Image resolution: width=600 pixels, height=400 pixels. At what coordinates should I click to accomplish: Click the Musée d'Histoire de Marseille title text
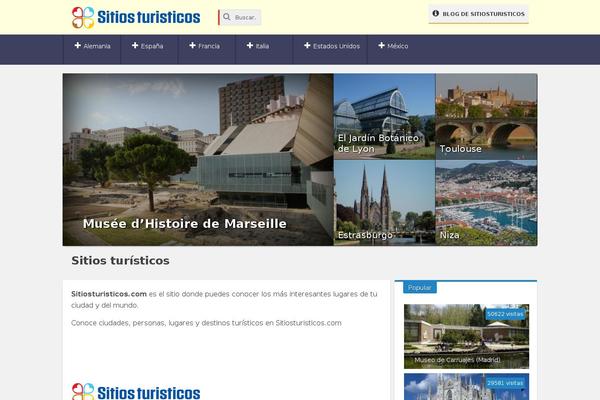coord(184,224)
